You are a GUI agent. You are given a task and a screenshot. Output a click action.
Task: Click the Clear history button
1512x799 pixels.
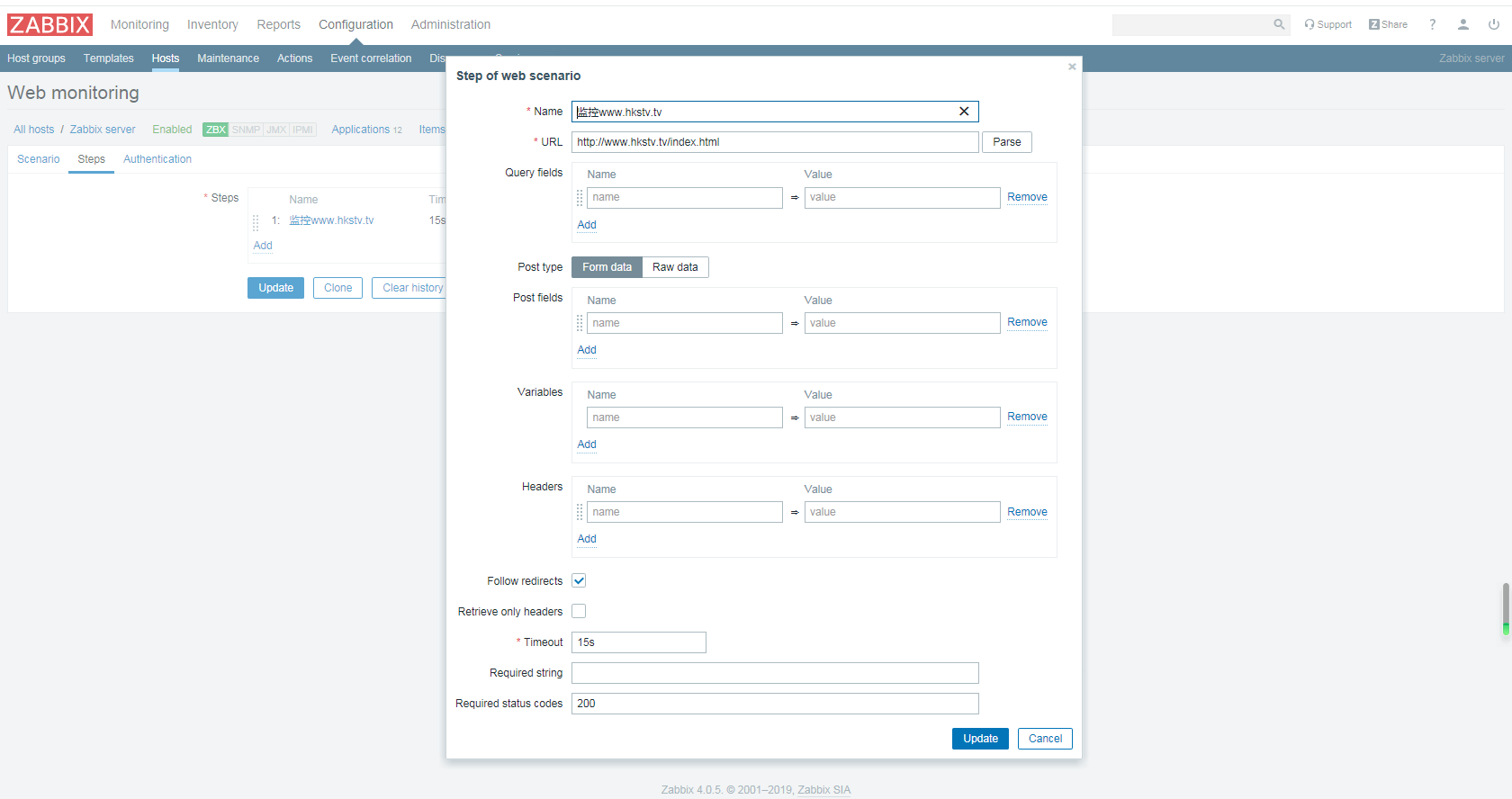coord(410,288)
